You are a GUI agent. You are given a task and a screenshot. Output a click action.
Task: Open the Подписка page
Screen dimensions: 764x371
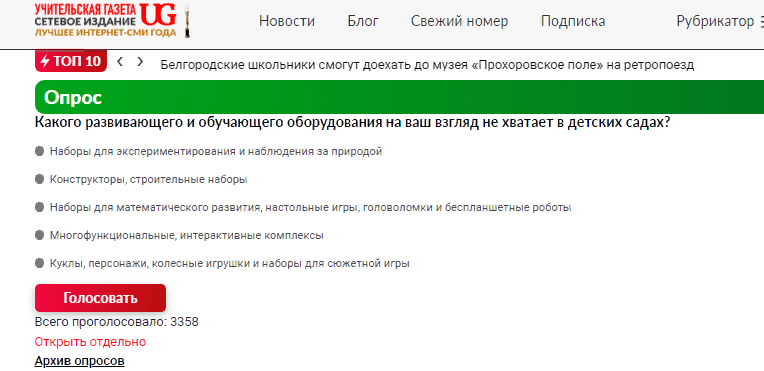coord(573,21)
